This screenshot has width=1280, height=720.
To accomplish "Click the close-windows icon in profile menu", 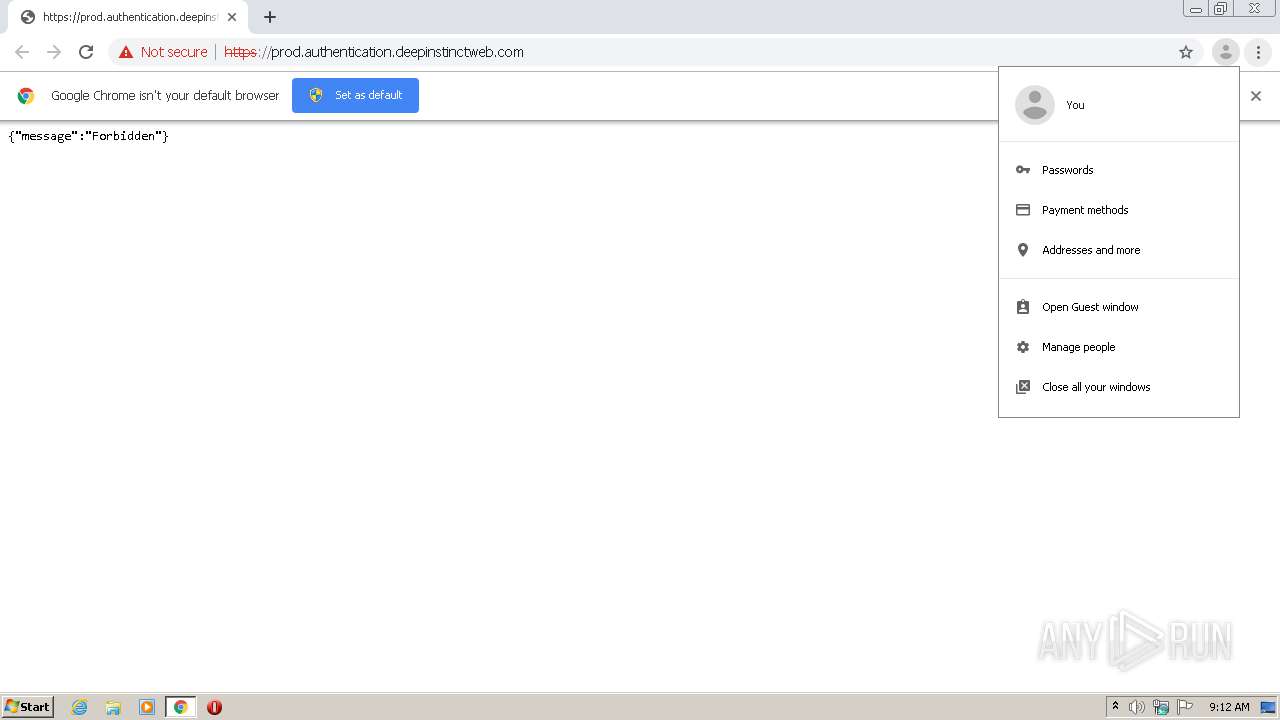I will click(x=1023, y=387).
